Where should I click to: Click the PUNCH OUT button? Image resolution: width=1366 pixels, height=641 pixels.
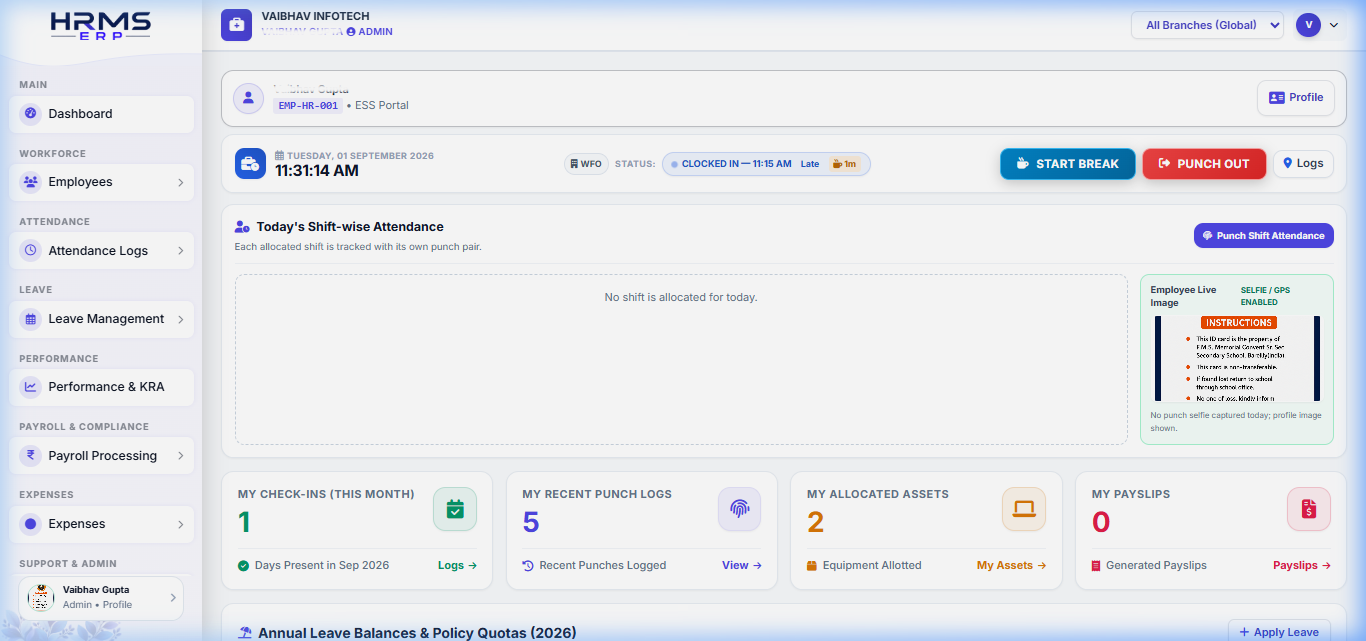(1204, 164)
